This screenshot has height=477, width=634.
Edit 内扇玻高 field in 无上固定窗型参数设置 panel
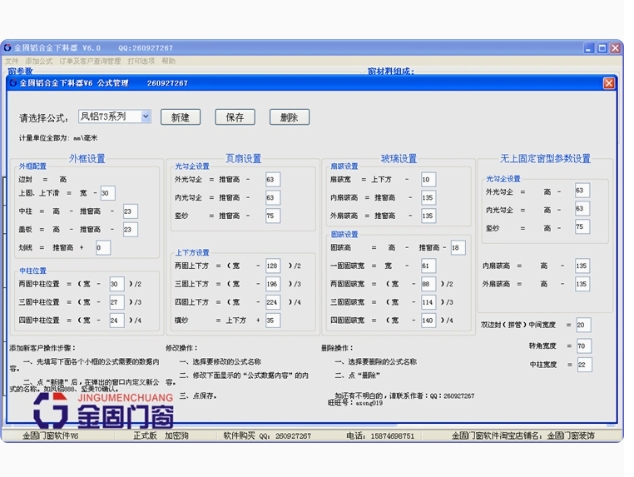(x=582, y=266)
